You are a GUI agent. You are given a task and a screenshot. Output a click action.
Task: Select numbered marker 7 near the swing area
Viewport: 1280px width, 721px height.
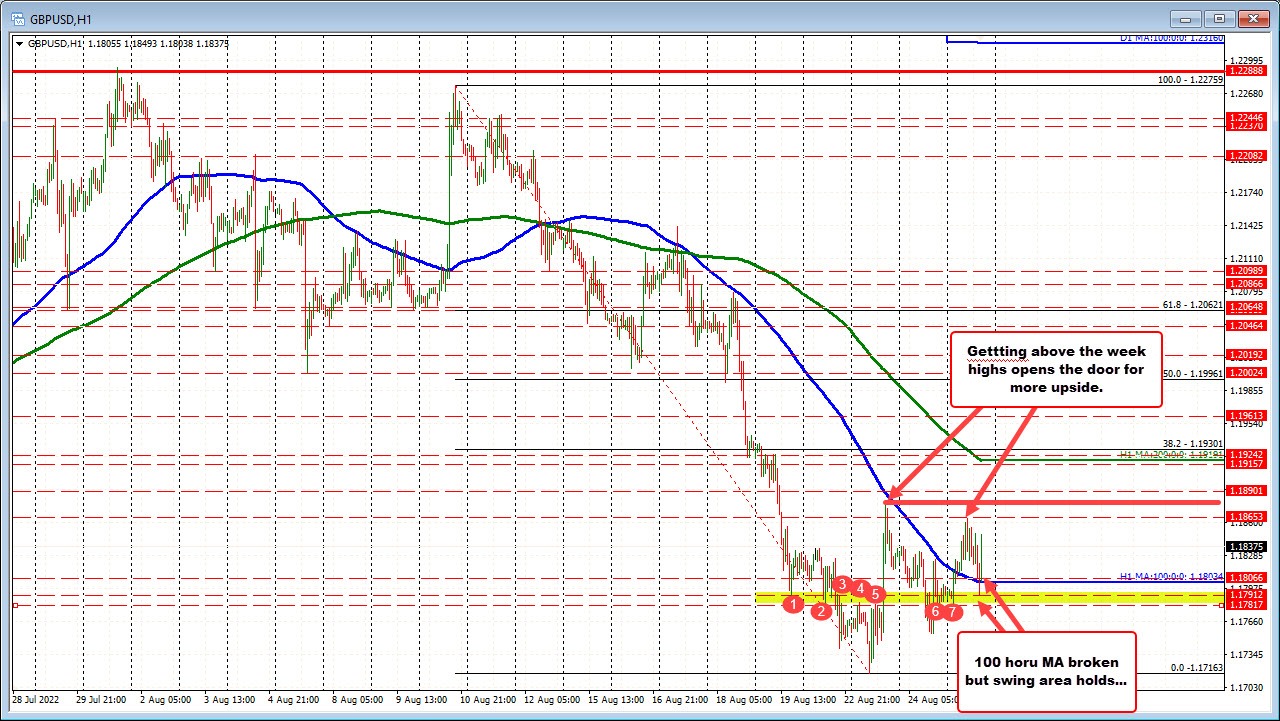[x=951, y=611]
